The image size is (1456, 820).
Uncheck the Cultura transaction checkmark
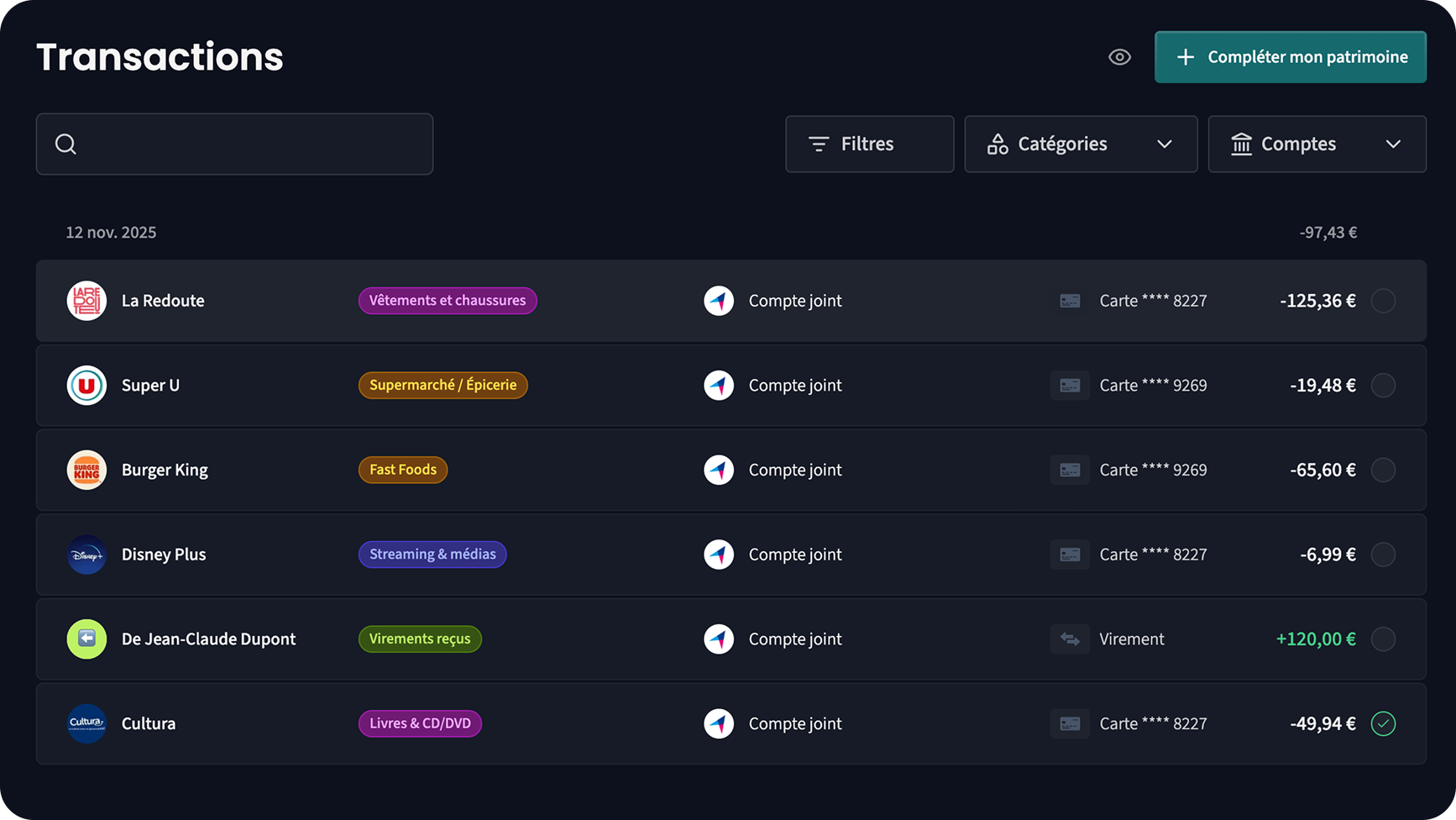1383,723
